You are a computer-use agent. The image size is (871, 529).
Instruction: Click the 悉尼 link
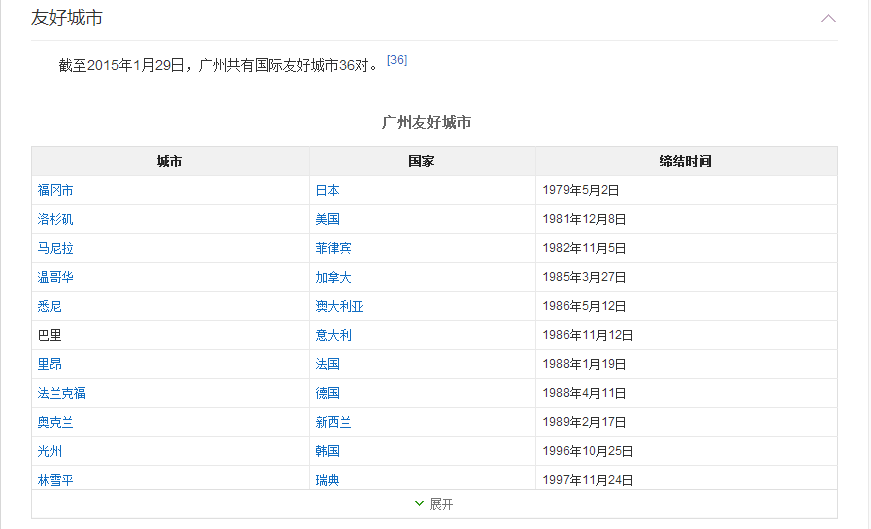coord(49,306)
